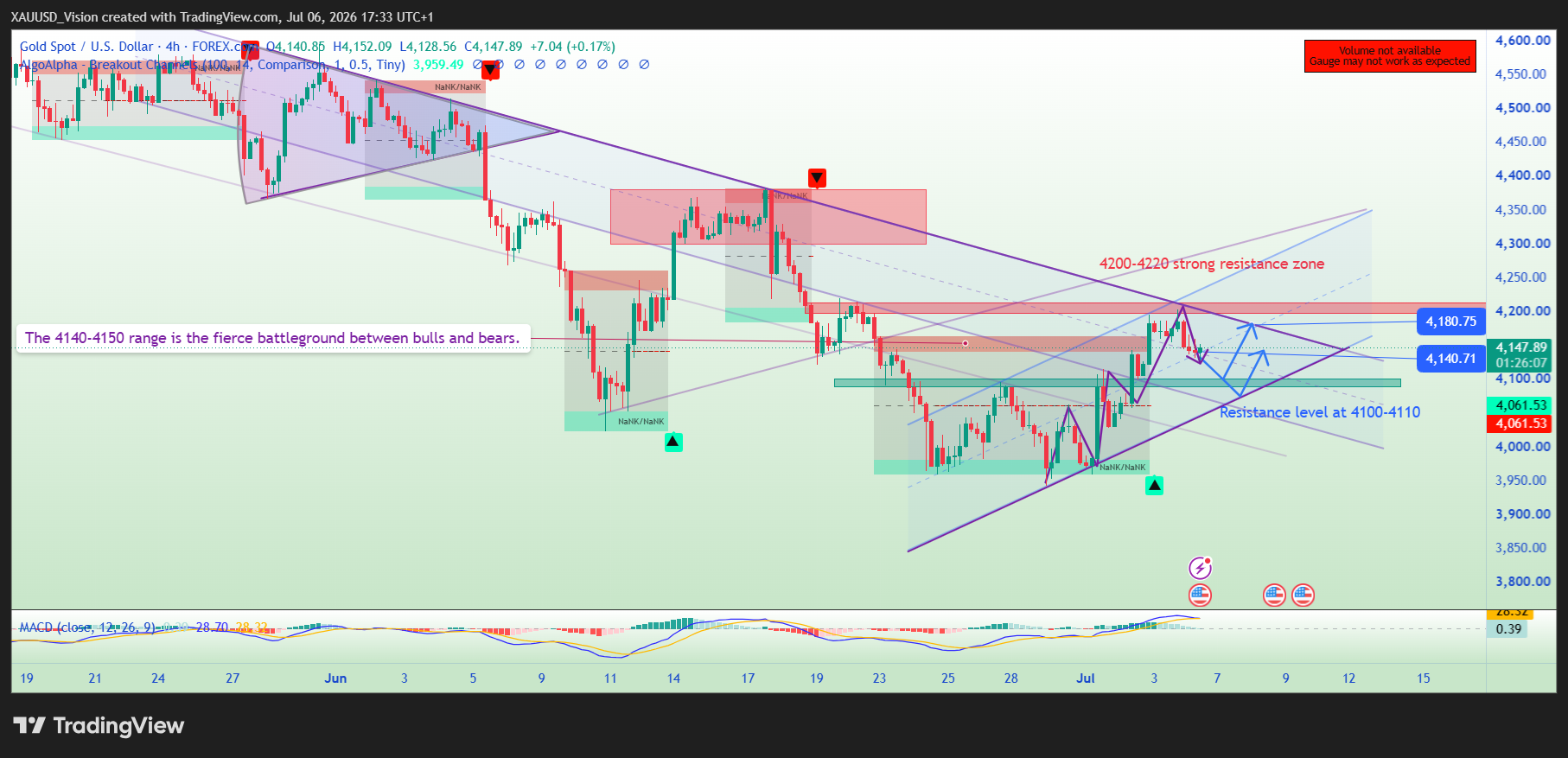This screenshot has width=1568, height=758.
Task: Click the green support band near 4100
Action: [x=1117, y=382]
